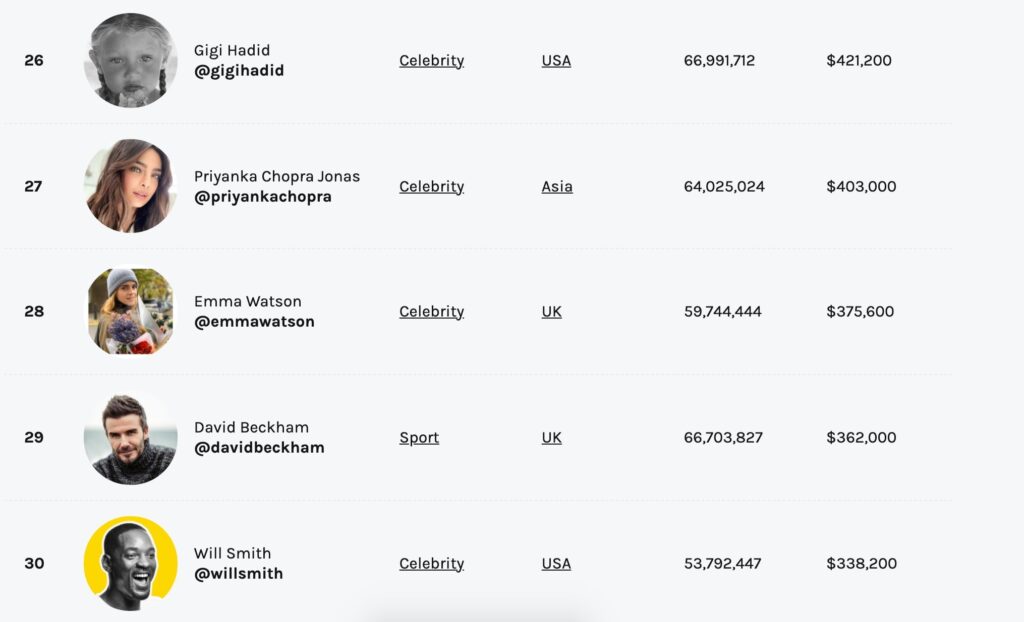Click Priyanka Chopra Jonas's avatar photo

(130, 186)
